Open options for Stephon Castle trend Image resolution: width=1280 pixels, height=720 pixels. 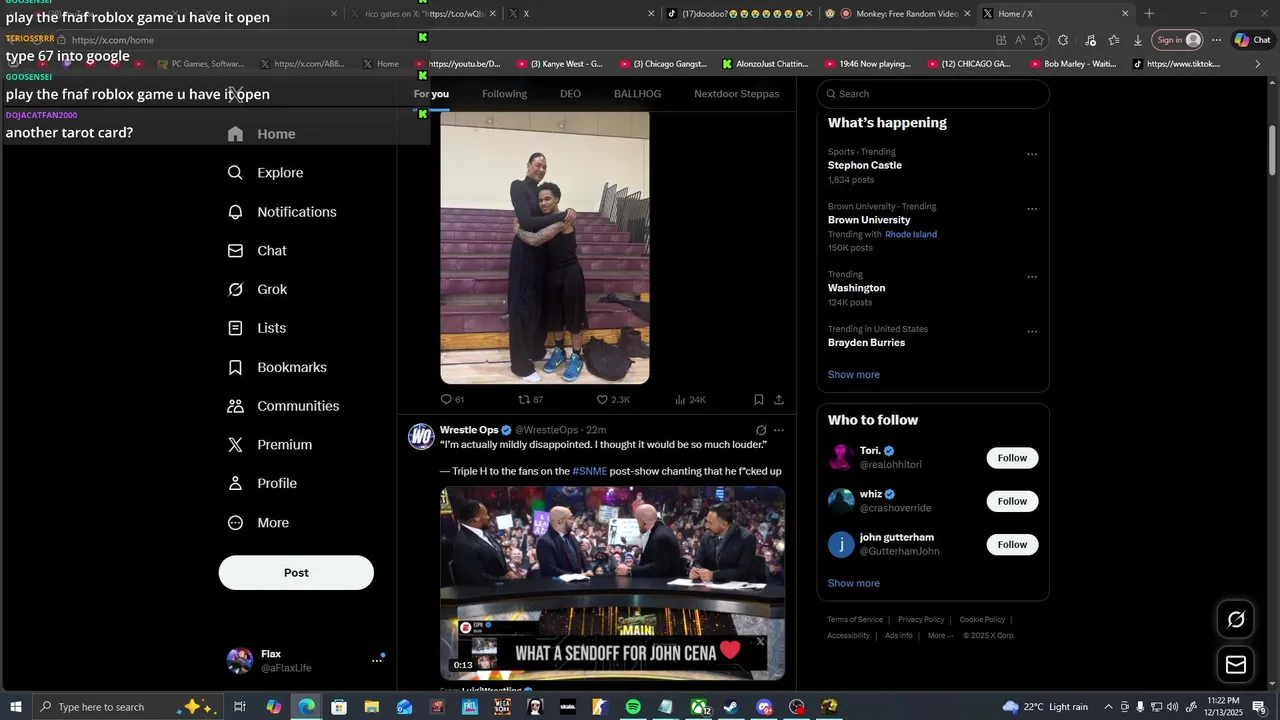click(x=1032, y=154)
